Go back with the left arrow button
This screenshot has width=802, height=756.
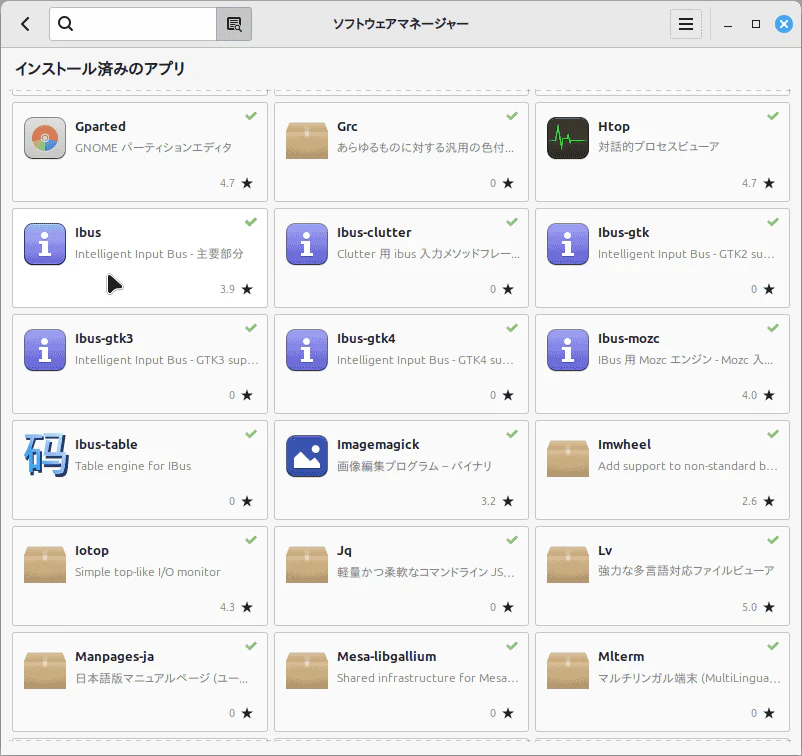(26, 24)
